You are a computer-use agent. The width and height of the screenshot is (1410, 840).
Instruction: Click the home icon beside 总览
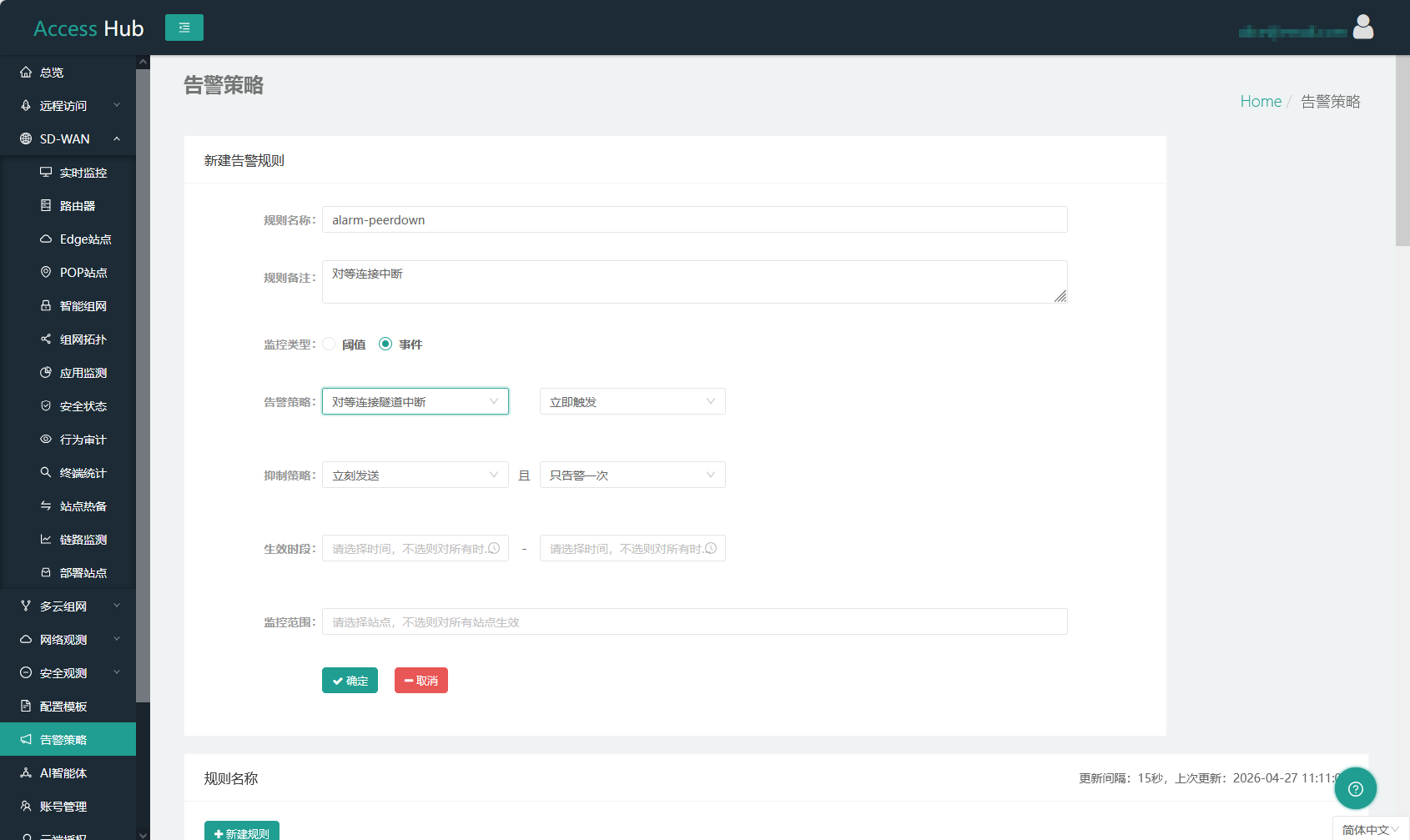[26, 73]
